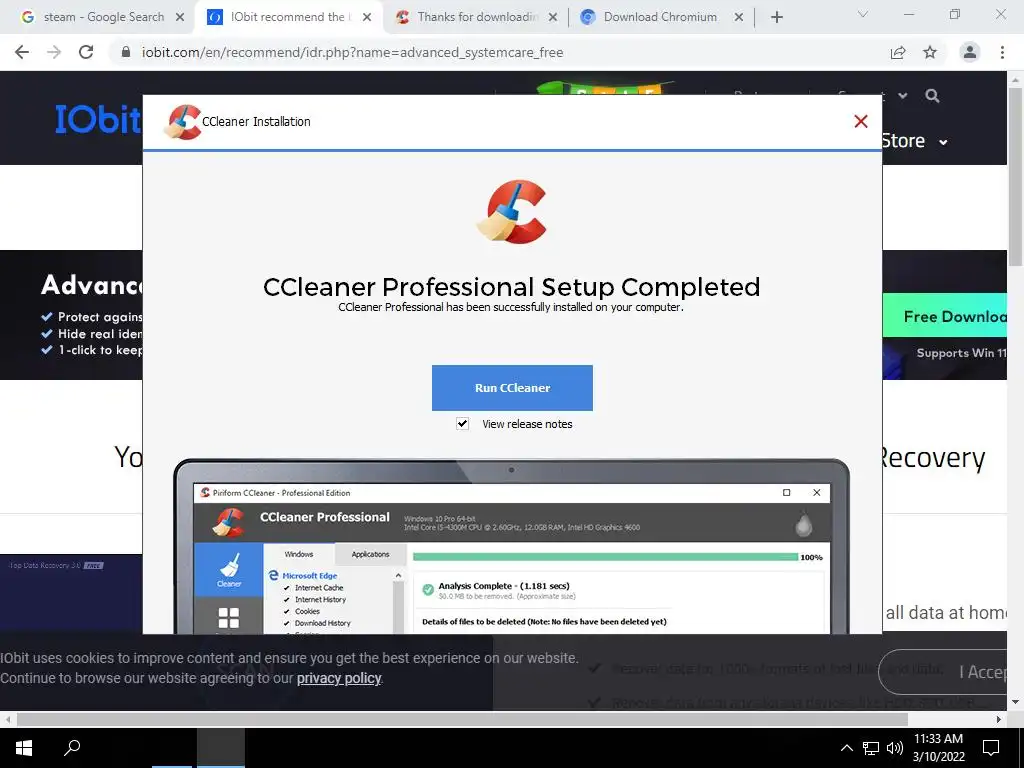The height and width of the screenshot is (768, 1024).
Task: Switch to the steam - Google Search tab
Action: coord(103,17)
